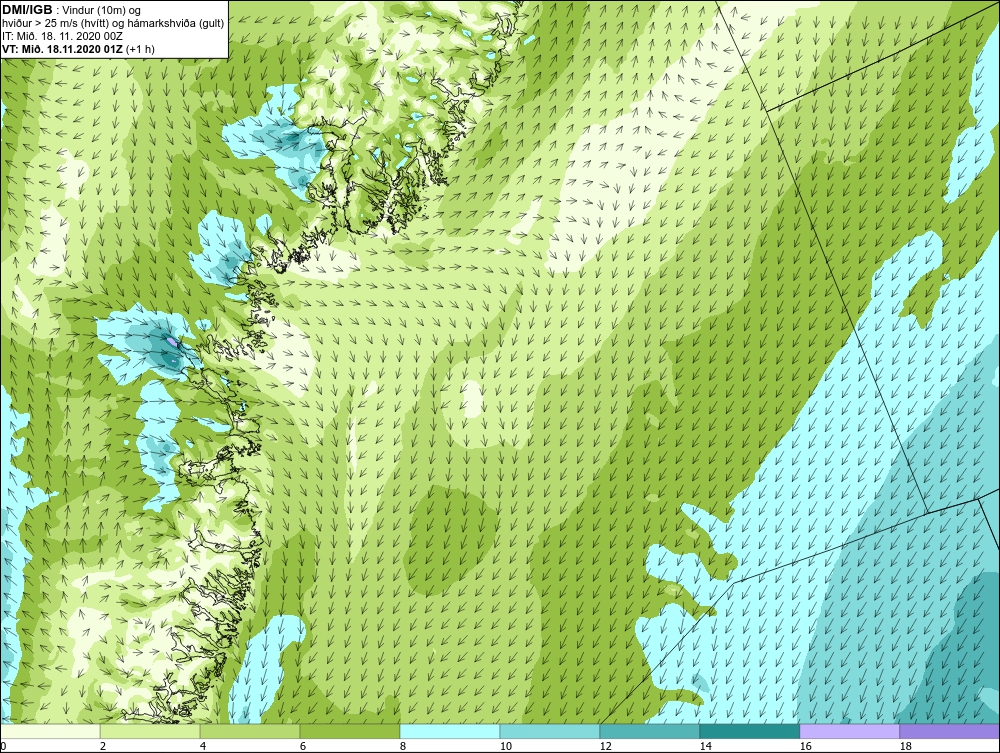Click the 6–8 m/s dark green swatch

pyautogui.click(x=349, y=731)
